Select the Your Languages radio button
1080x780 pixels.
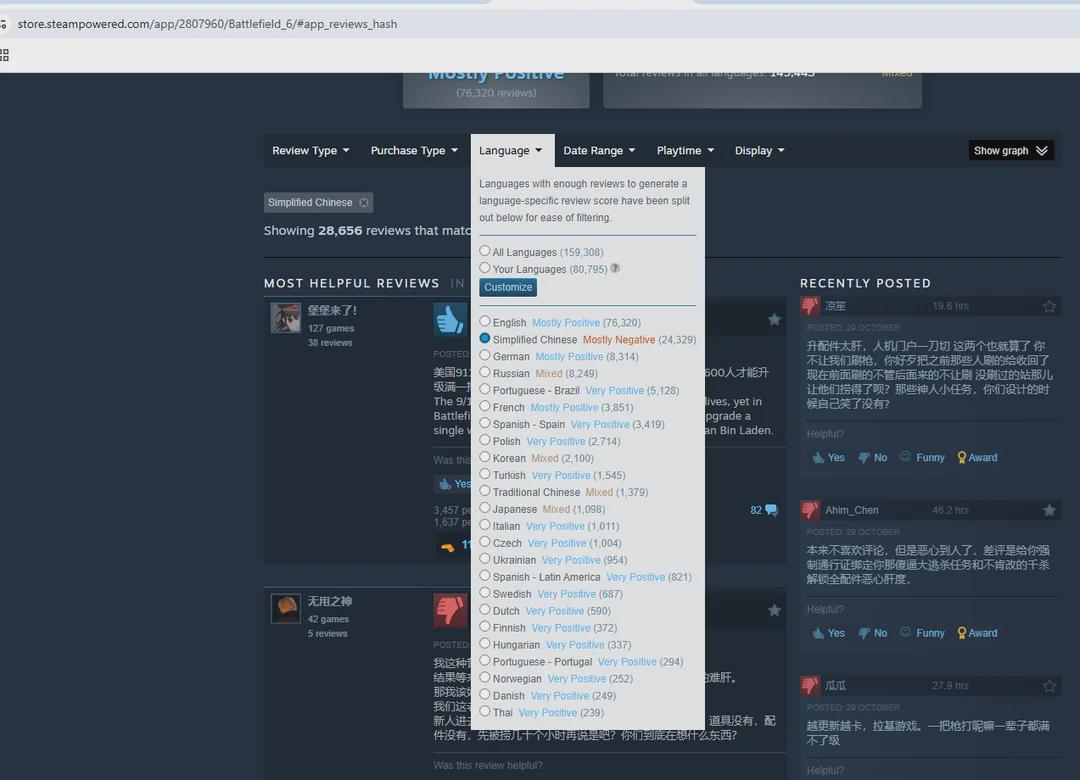485,268
